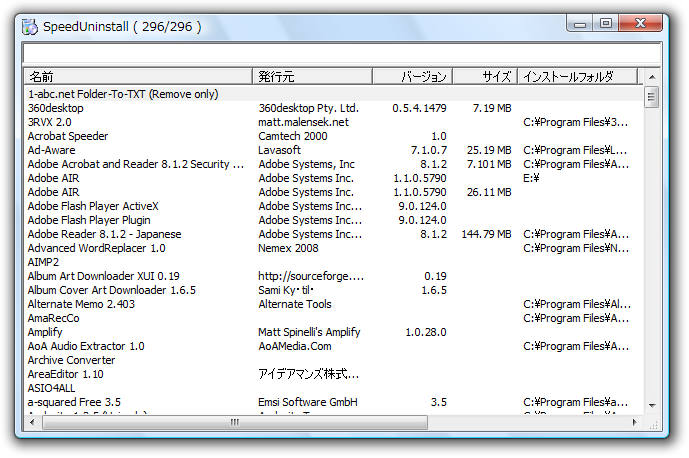Viewport: 689px width, 458px height.
Task: Click the Camtech 2000 publisher cell
Action: pyautogui.click(x=293, y=136)
